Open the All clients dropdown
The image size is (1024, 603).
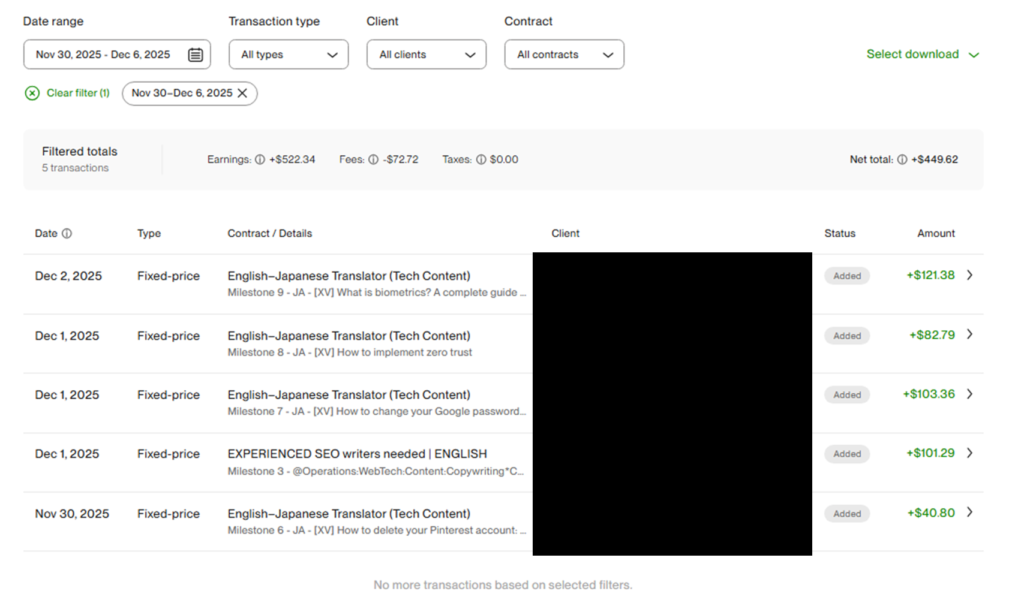tap(426, 55)
